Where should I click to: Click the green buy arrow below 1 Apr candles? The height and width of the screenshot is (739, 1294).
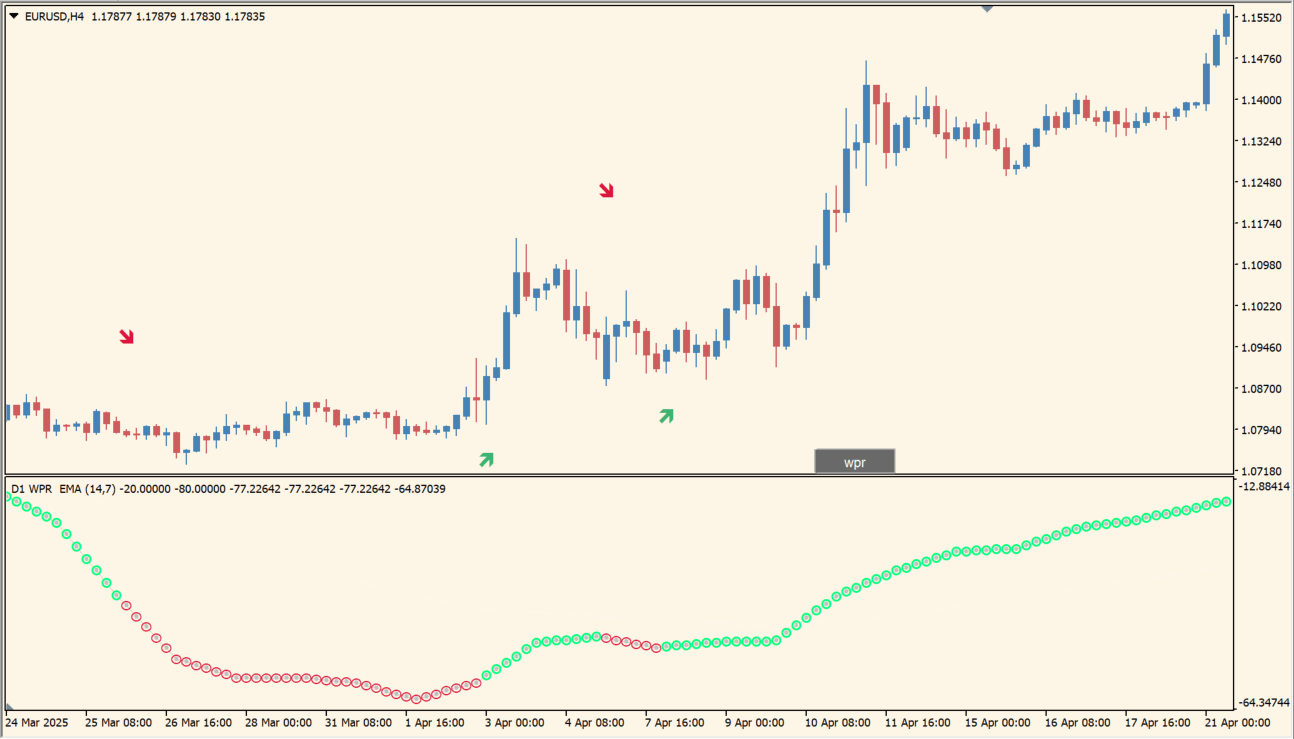pos(486,459)
